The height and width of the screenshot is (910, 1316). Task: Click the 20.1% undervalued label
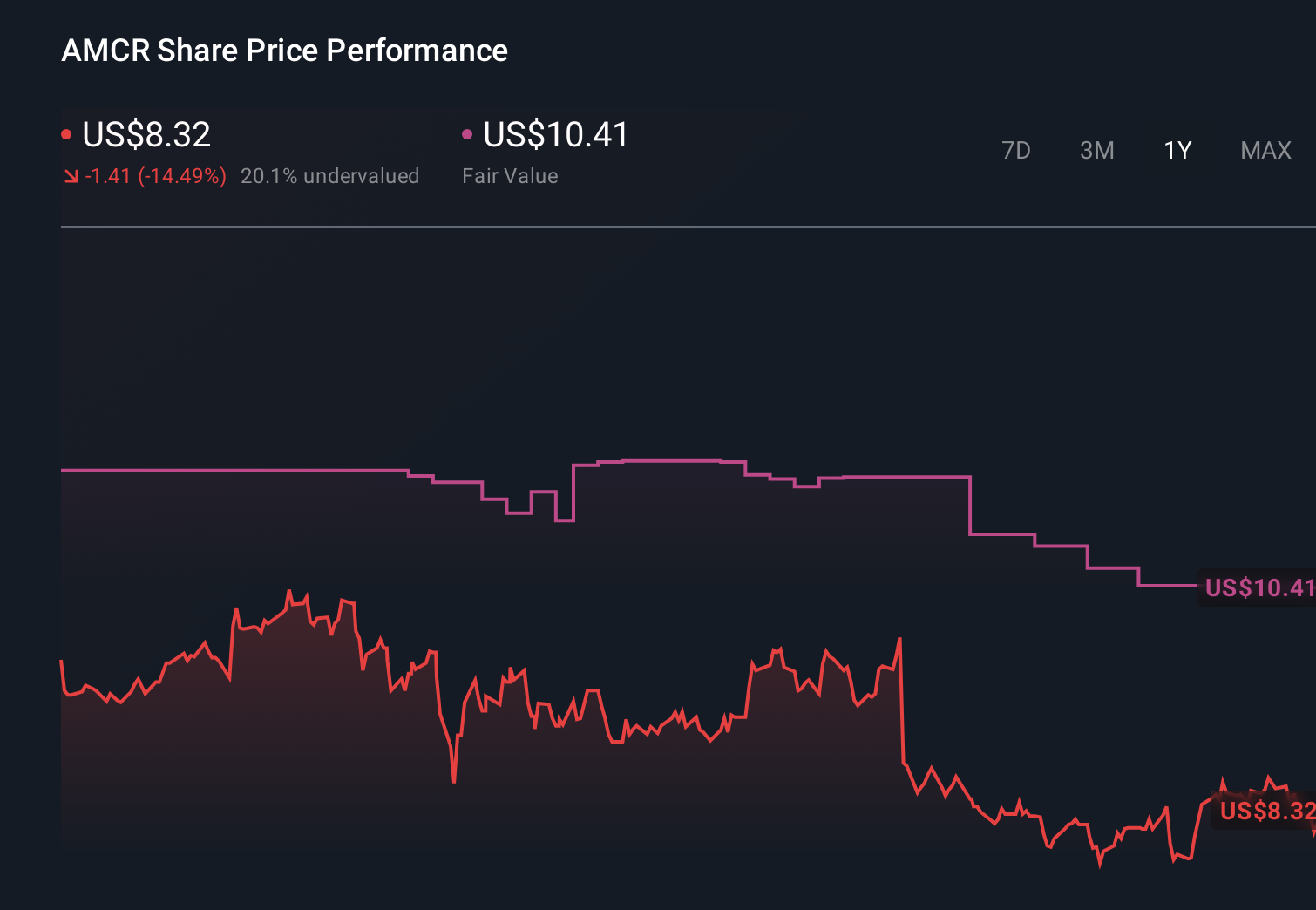(x=330, y=175)
